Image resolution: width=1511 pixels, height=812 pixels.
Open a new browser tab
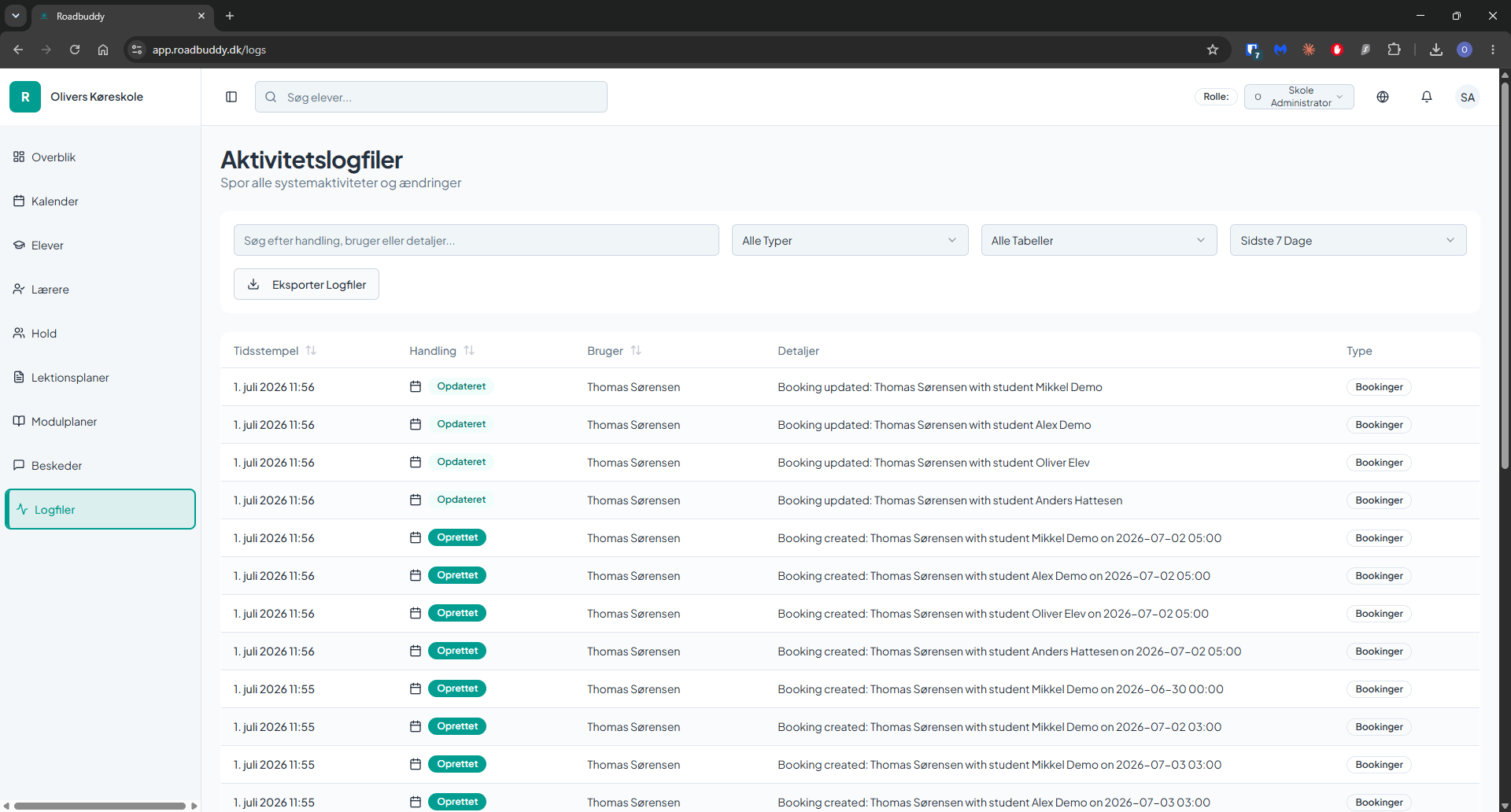click(230, 16)
